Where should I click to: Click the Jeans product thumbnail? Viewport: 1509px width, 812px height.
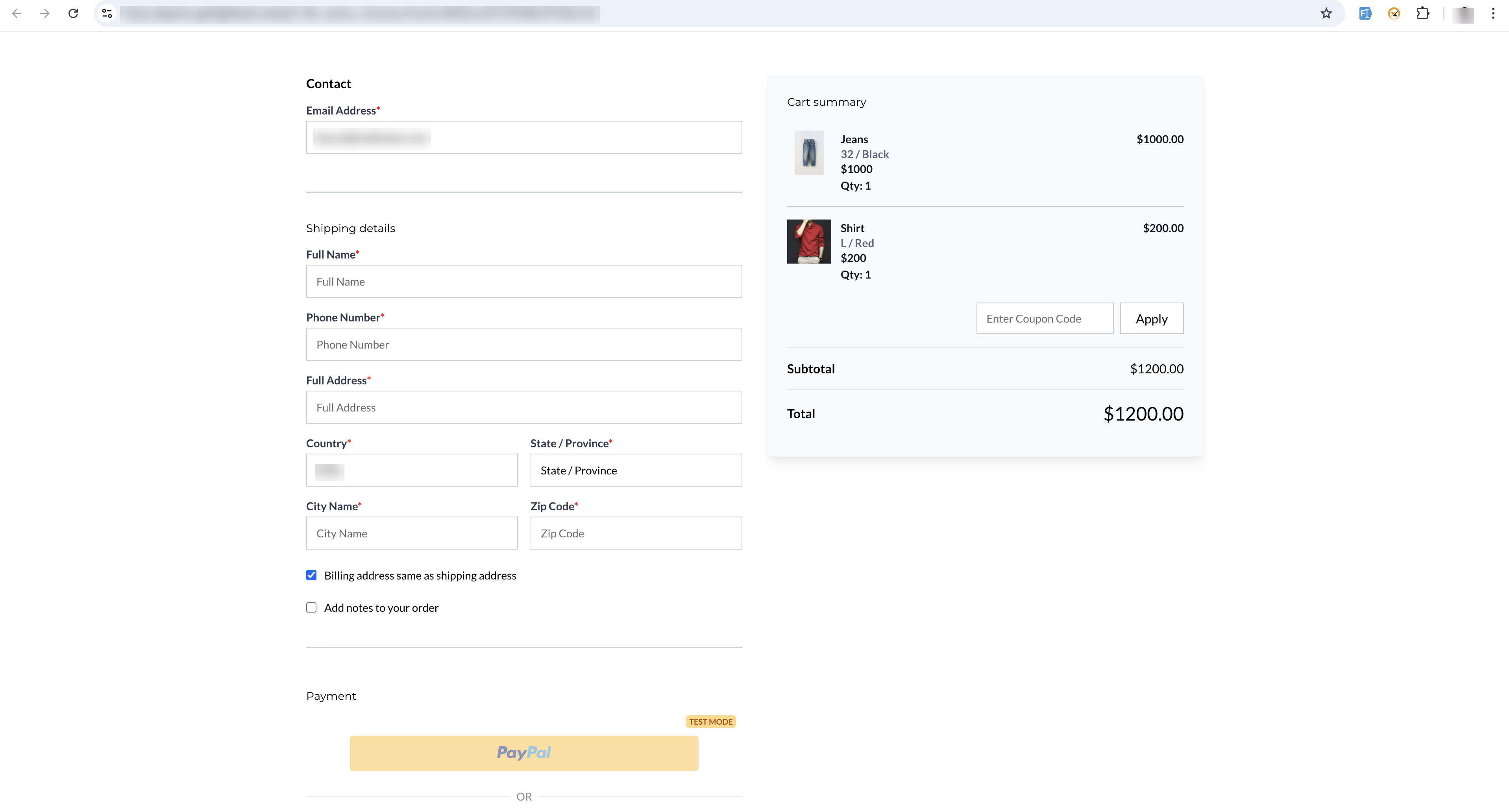pyautogui.click(x=808, y=153)
